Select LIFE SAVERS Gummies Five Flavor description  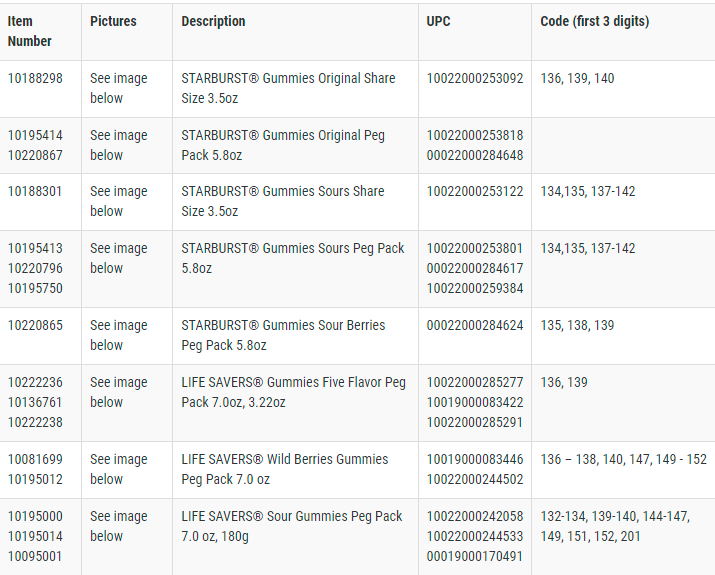(x=293, y=392)
